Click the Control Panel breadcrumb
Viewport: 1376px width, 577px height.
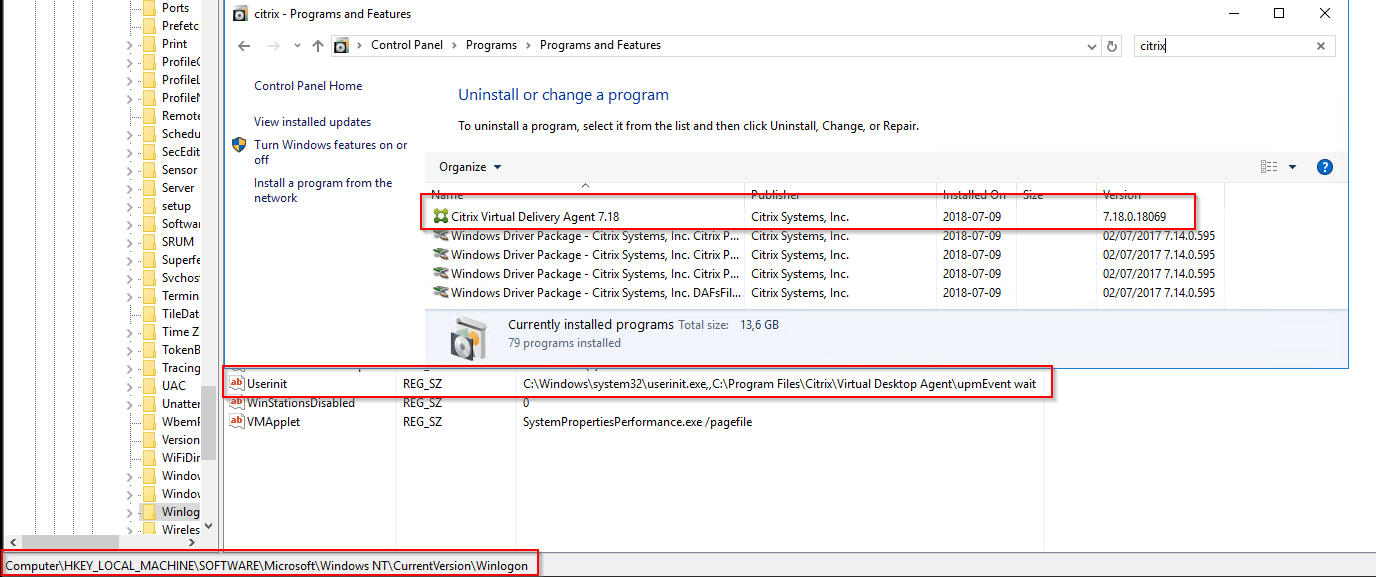click(408, 45)
